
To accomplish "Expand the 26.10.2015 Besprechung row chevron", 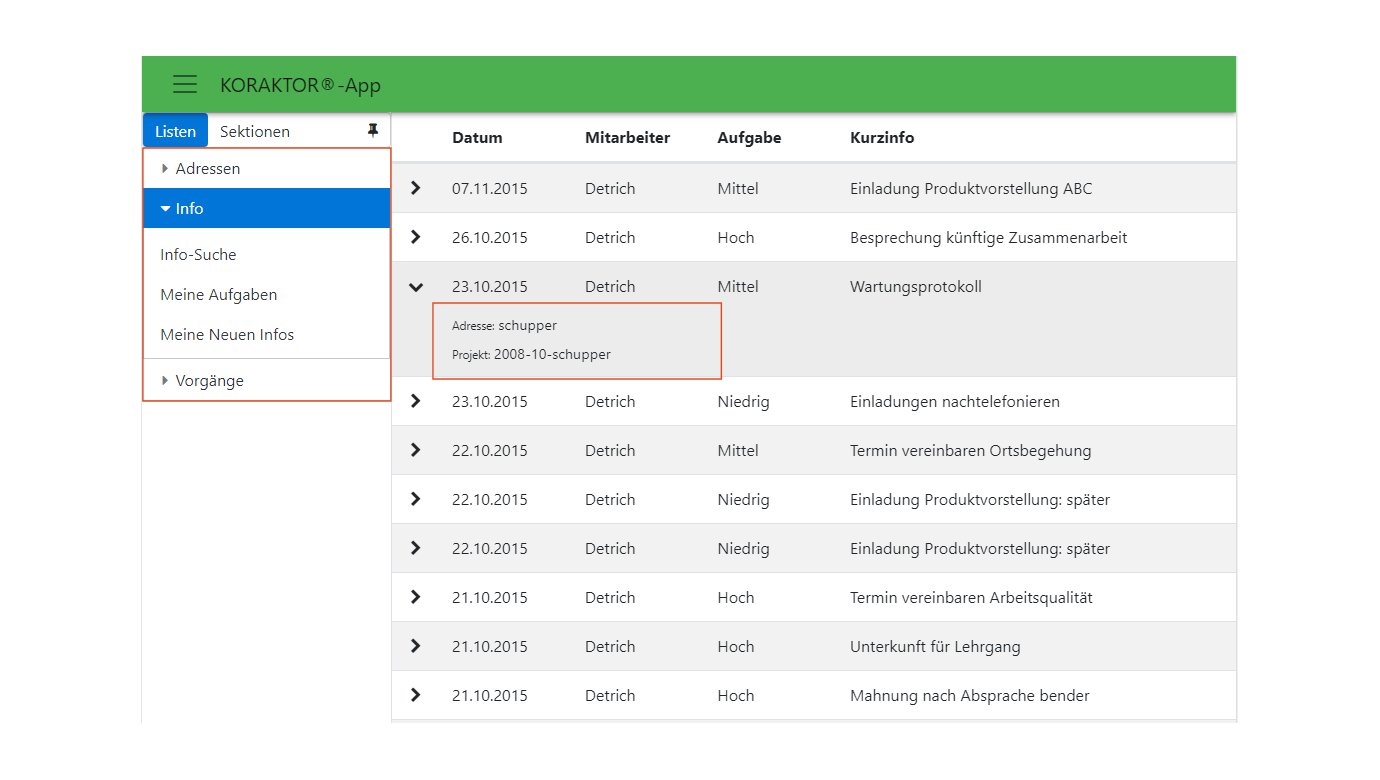I will (416, 237).
